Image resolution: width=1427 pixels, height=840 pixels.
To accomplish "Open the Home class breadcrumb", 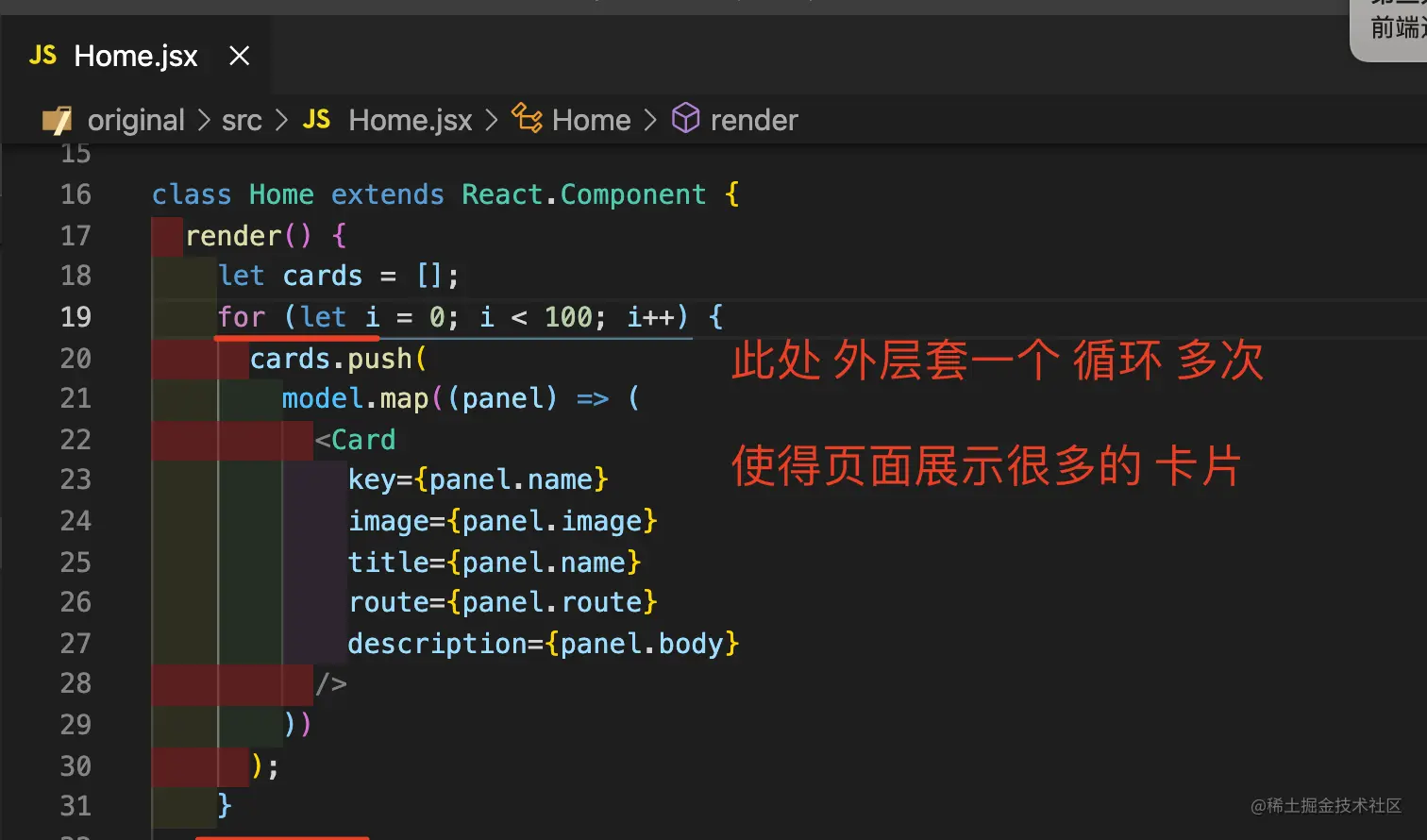I will pos(591,120).
